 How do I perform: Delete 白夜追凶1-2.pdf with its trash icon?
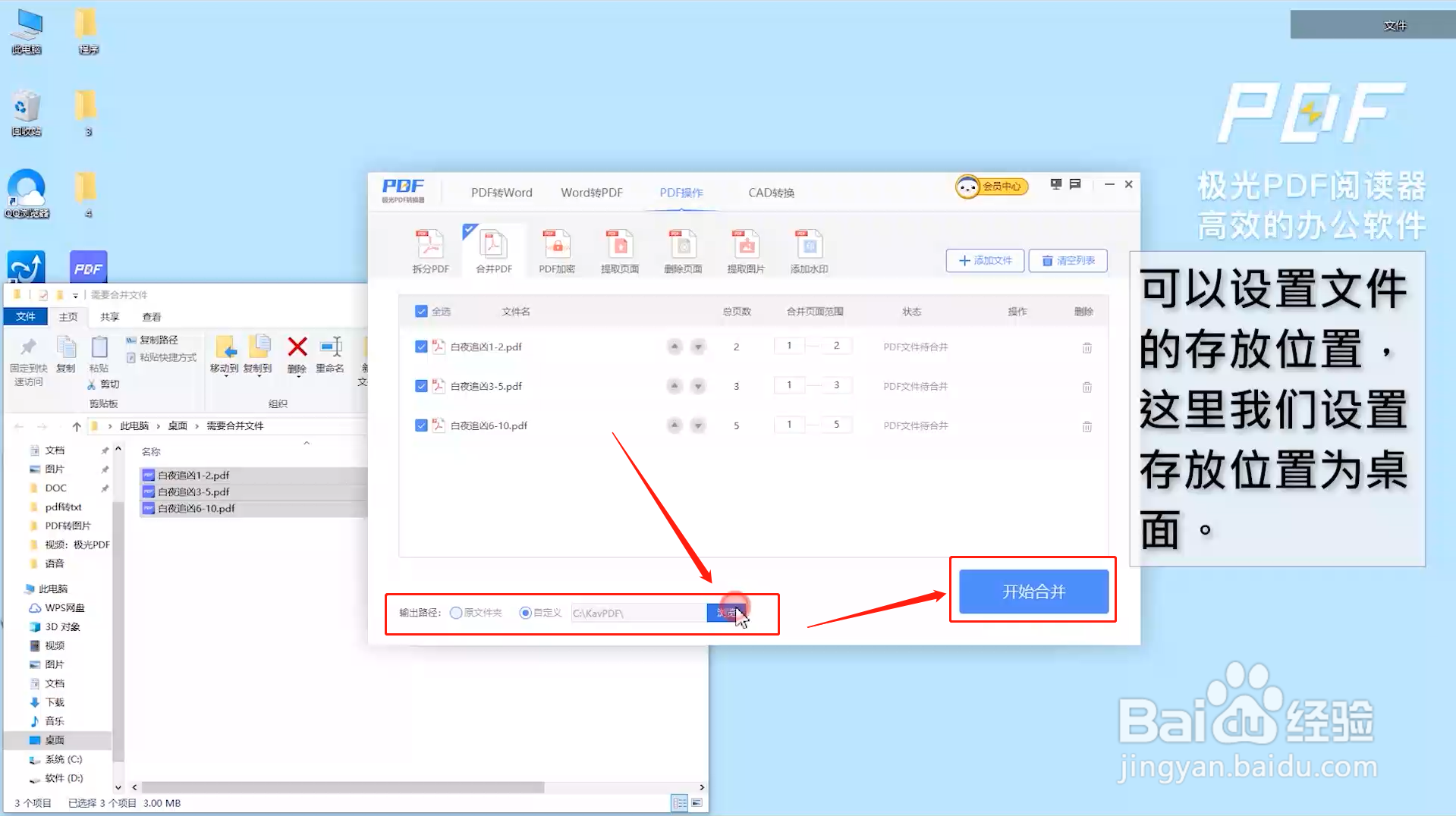1086,347
